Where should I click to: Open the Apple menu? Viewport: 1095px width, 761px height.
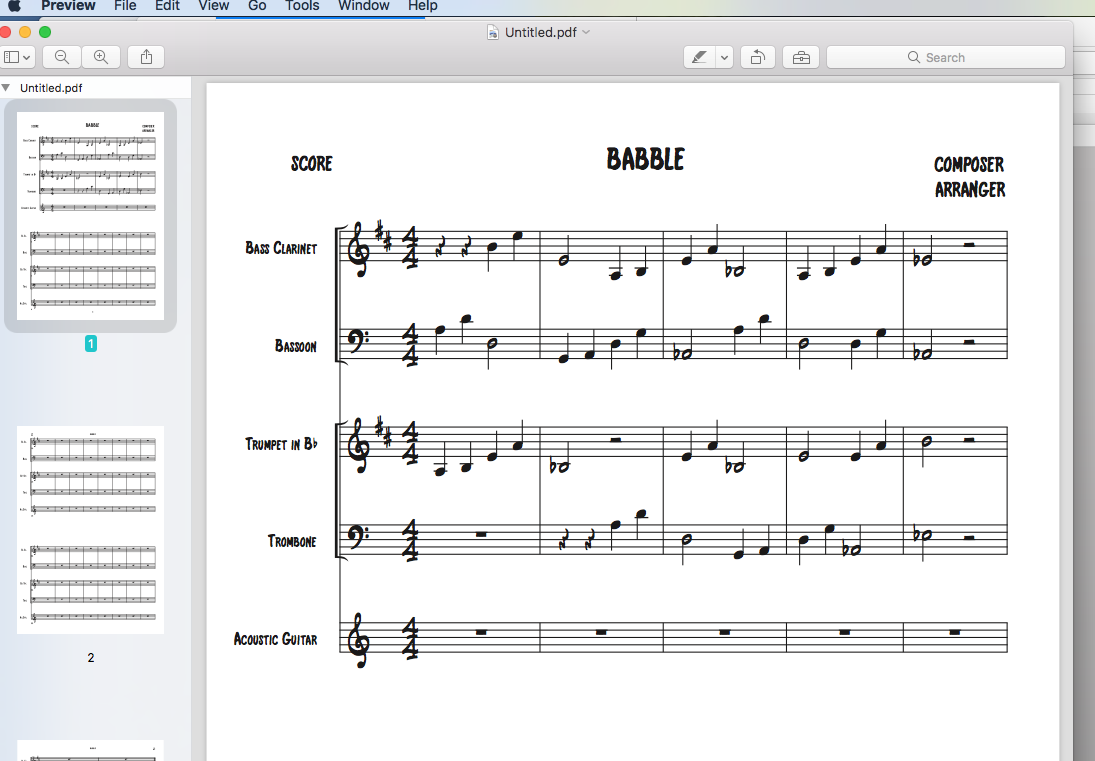(x=15, y=6)
